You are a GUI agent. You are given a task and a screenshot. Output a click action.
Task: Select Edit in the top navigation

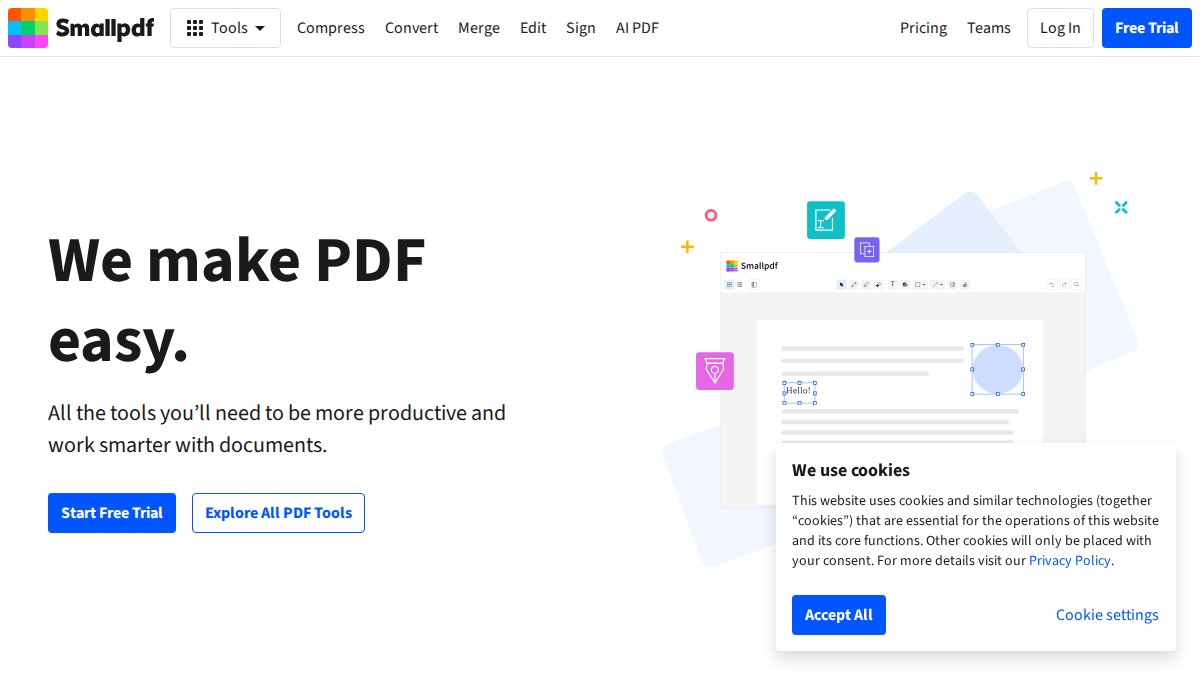click(533, 28)
